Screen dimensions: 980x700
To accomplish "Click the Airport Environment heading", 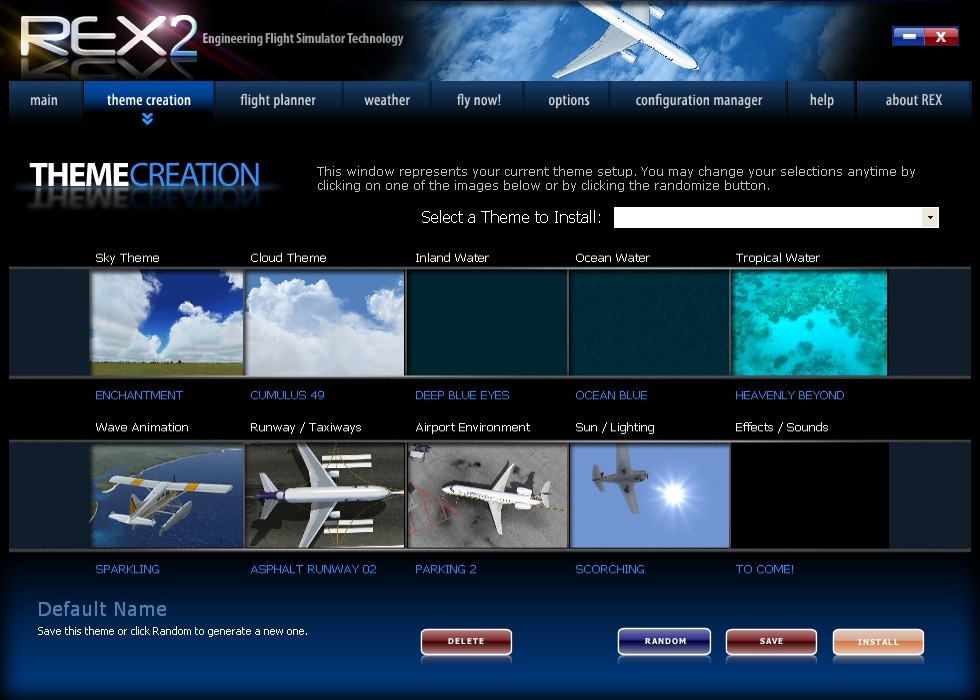I will [x=472, y=427].
